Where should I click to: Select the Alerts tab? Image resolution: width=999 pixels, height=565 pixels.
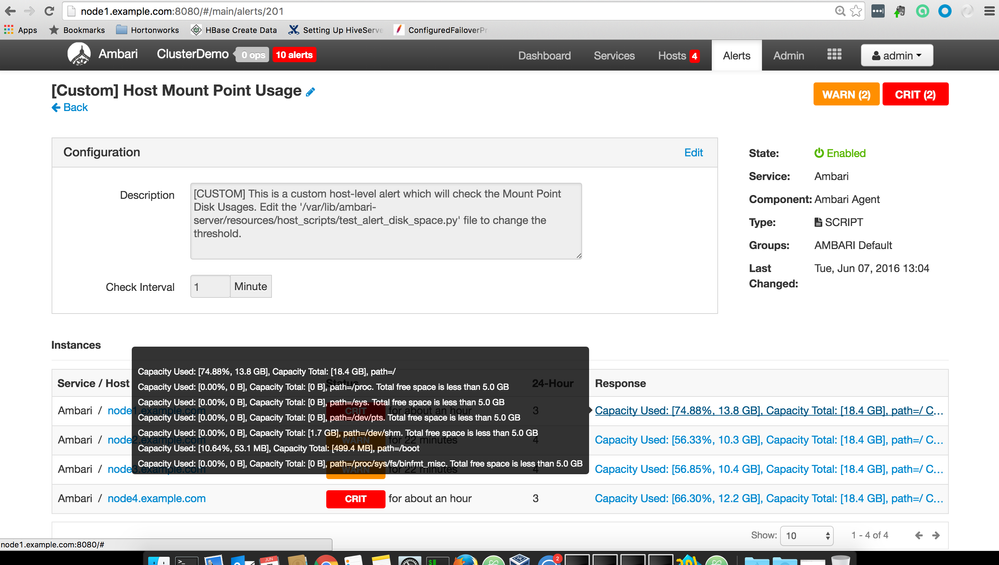click(x=737, y=55)
